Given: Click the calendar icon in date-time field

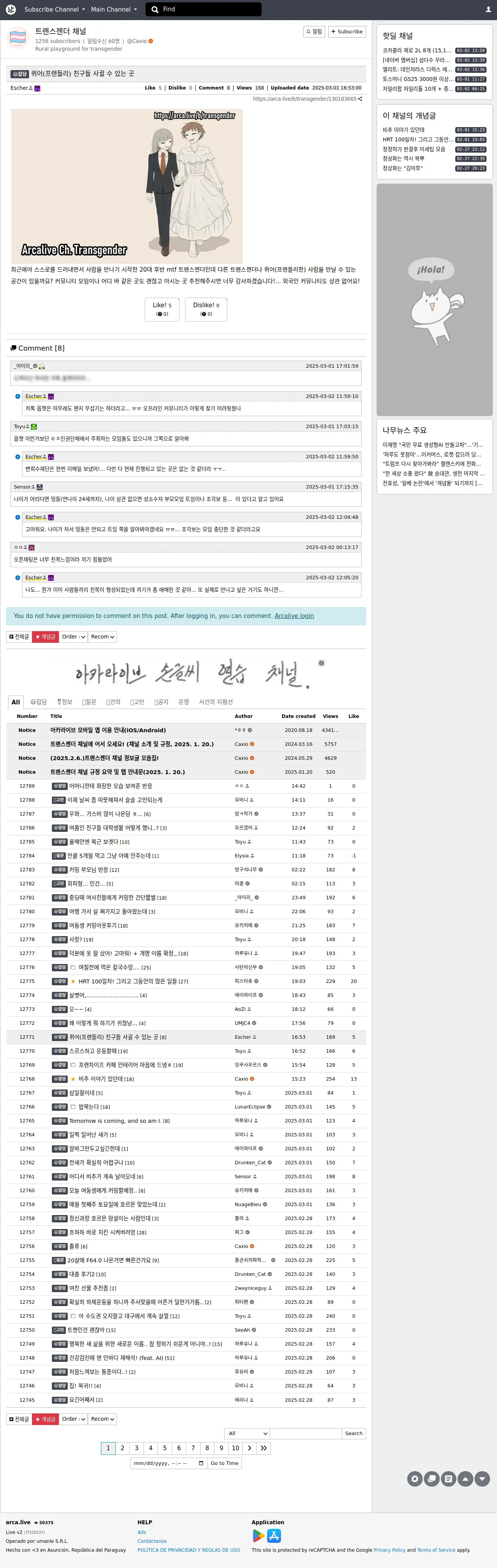Looking at the screenshot, I should click(x=201, y=1463).
